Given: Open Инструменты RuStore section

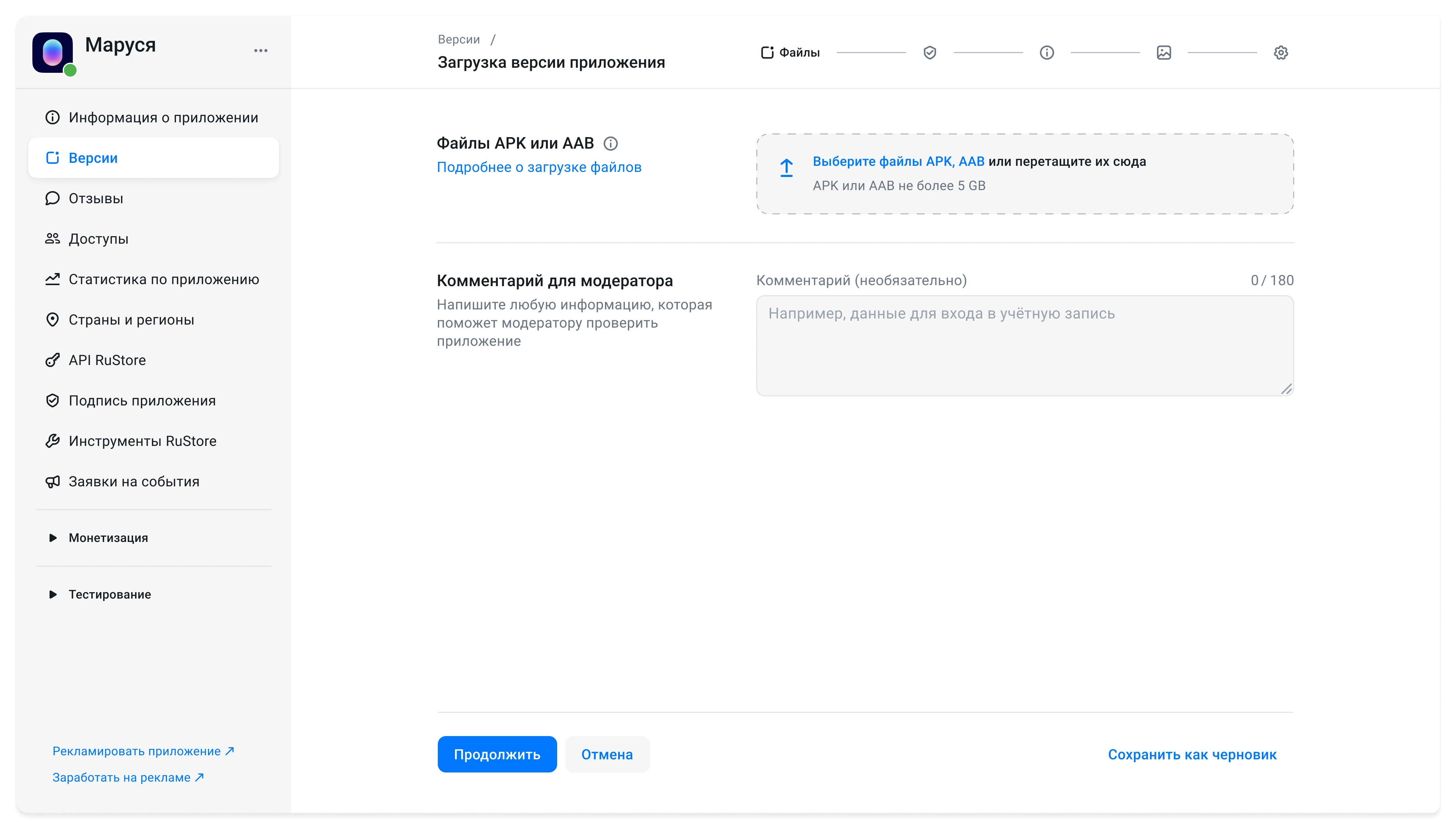Looking at the screenshot, I should (x=154, y=441).
